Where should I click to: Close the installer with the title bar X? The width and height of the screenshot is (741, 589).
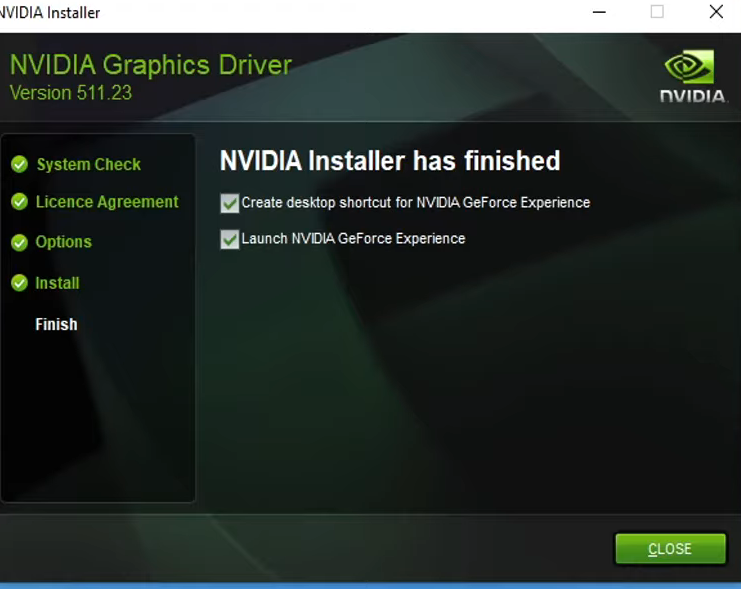pyautogui.click(x=716, y=12)
